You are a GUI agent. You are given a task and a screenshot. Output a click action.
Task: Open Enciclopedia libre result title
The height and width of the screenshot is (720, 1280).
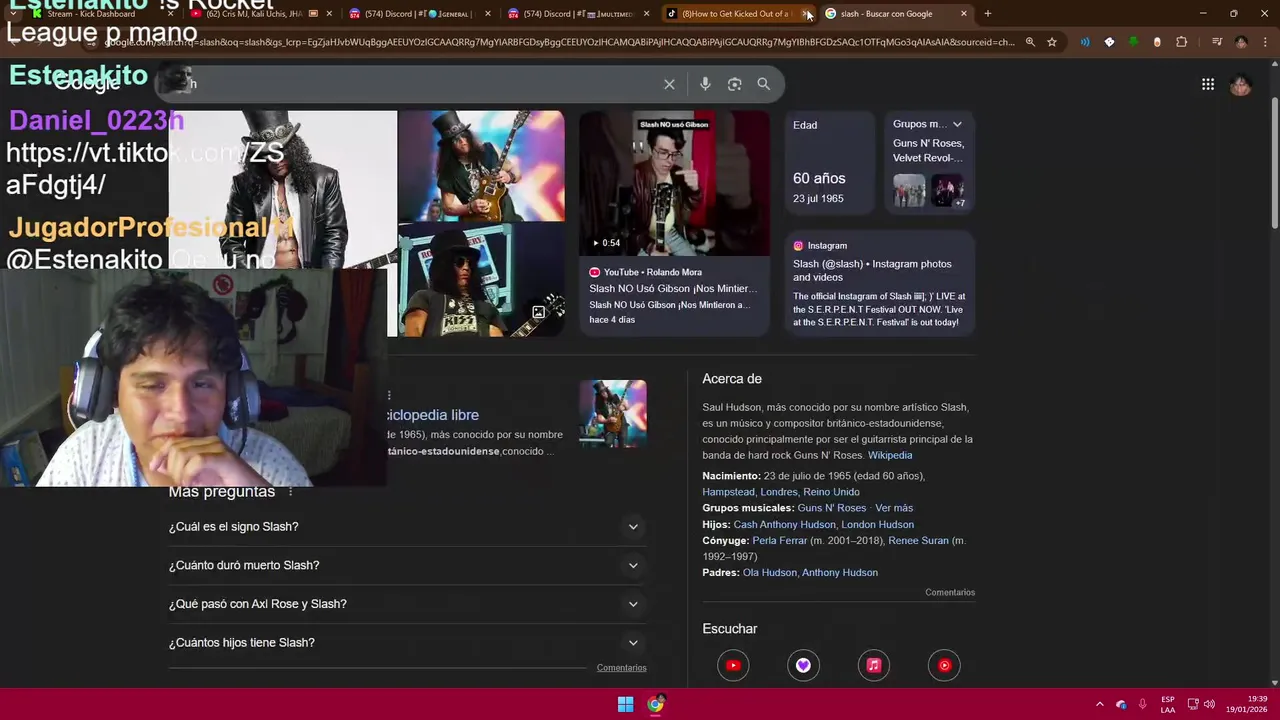[x=433, y=415]
